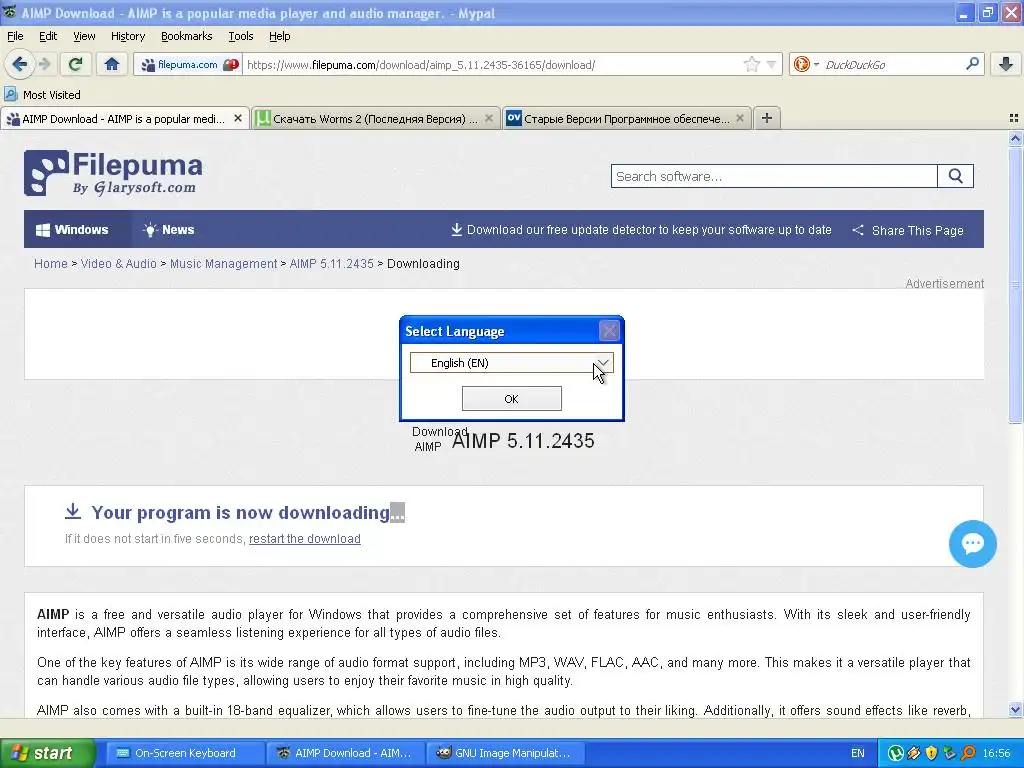The image size is (1024, 768).
Task: Open a new tab with the plus button
Action: pos(767,118)
